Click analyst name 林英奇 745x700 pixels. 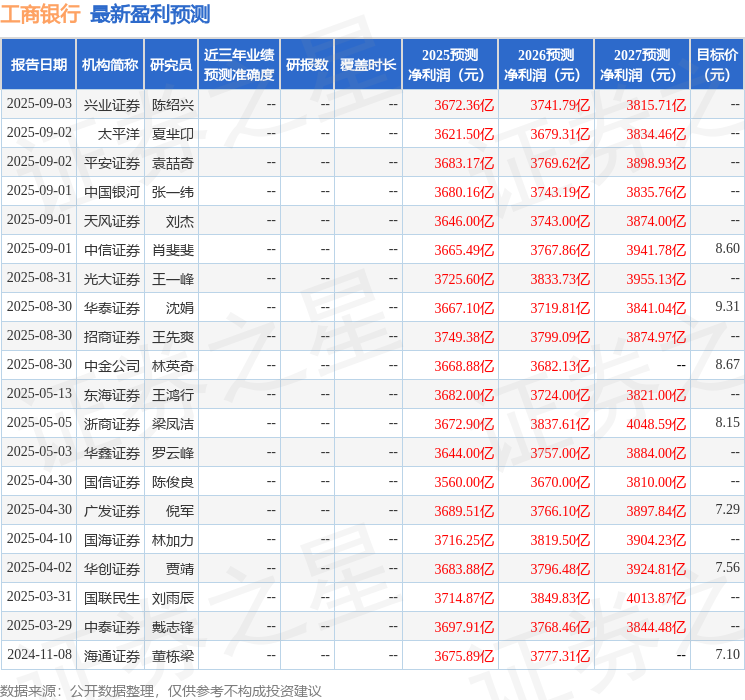[x=172, y=366]
